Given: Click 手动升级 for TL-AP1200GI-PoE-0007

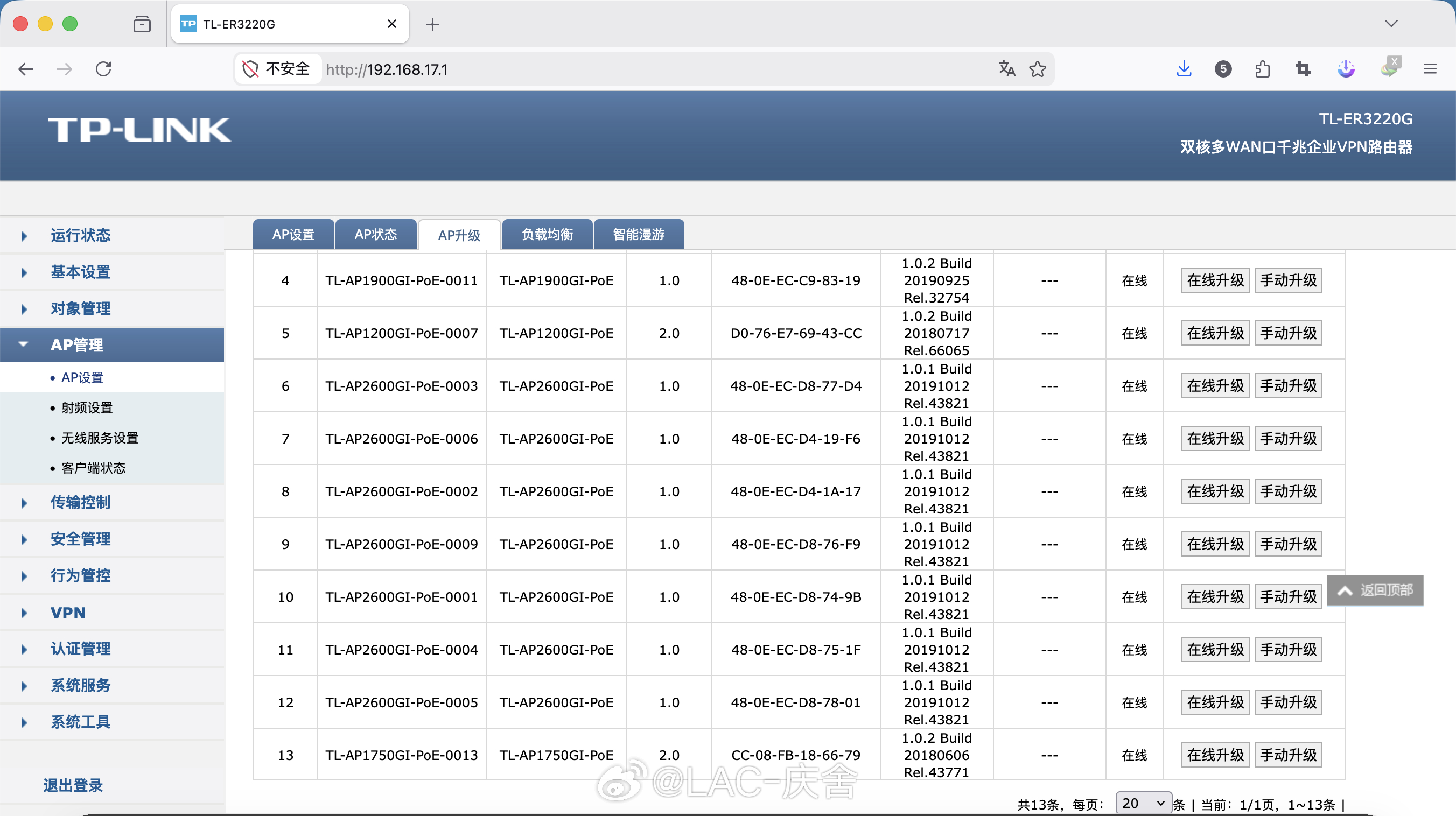Looking at the screenshot, I should click(x=1287, y=333).
